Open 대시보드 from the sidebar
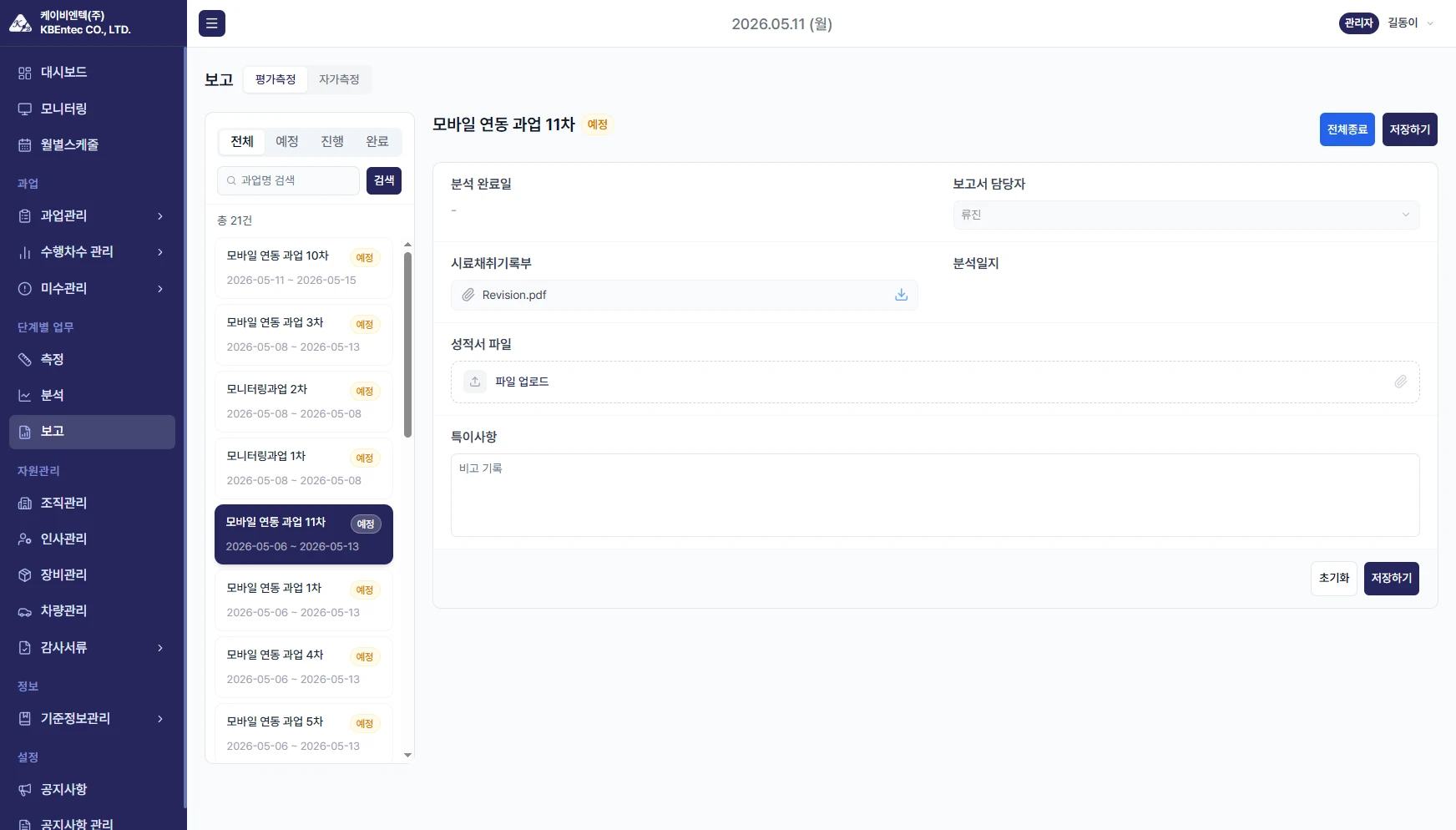 pyautogui.click(x=92, y=73)
